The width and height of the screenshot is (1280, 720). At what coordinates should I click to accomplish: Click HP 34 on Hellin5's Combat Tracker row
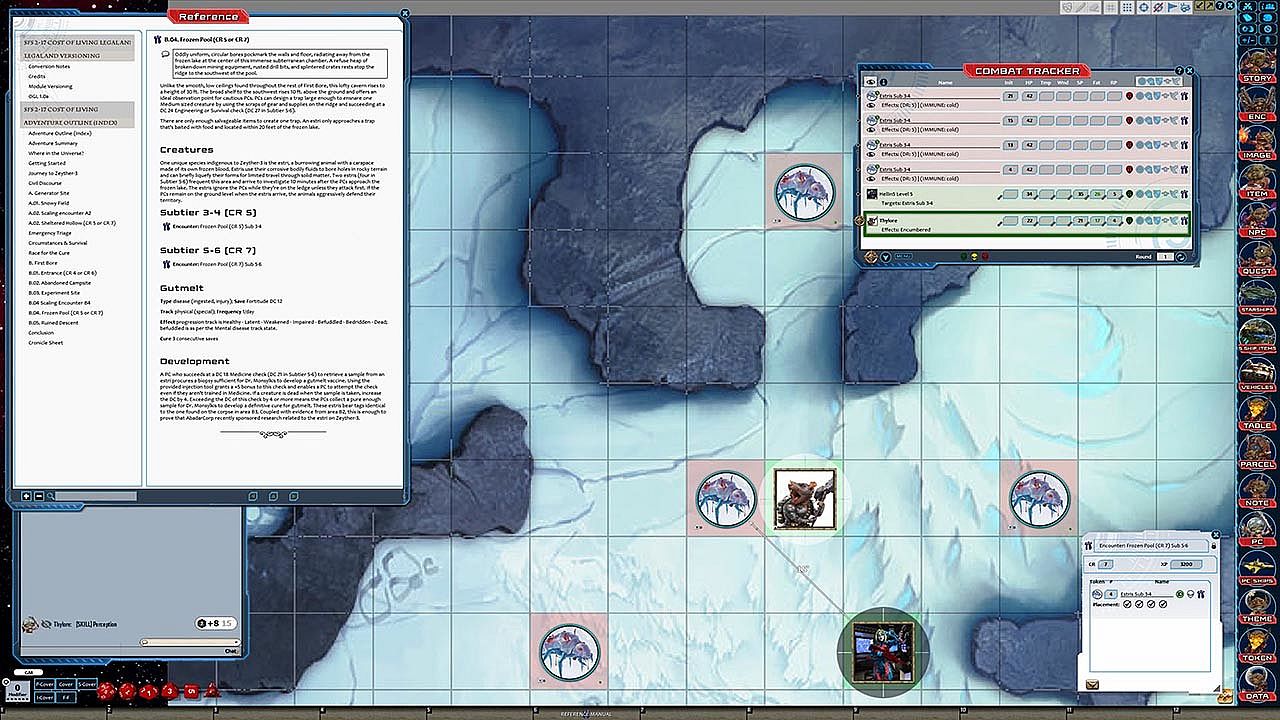1030,195
